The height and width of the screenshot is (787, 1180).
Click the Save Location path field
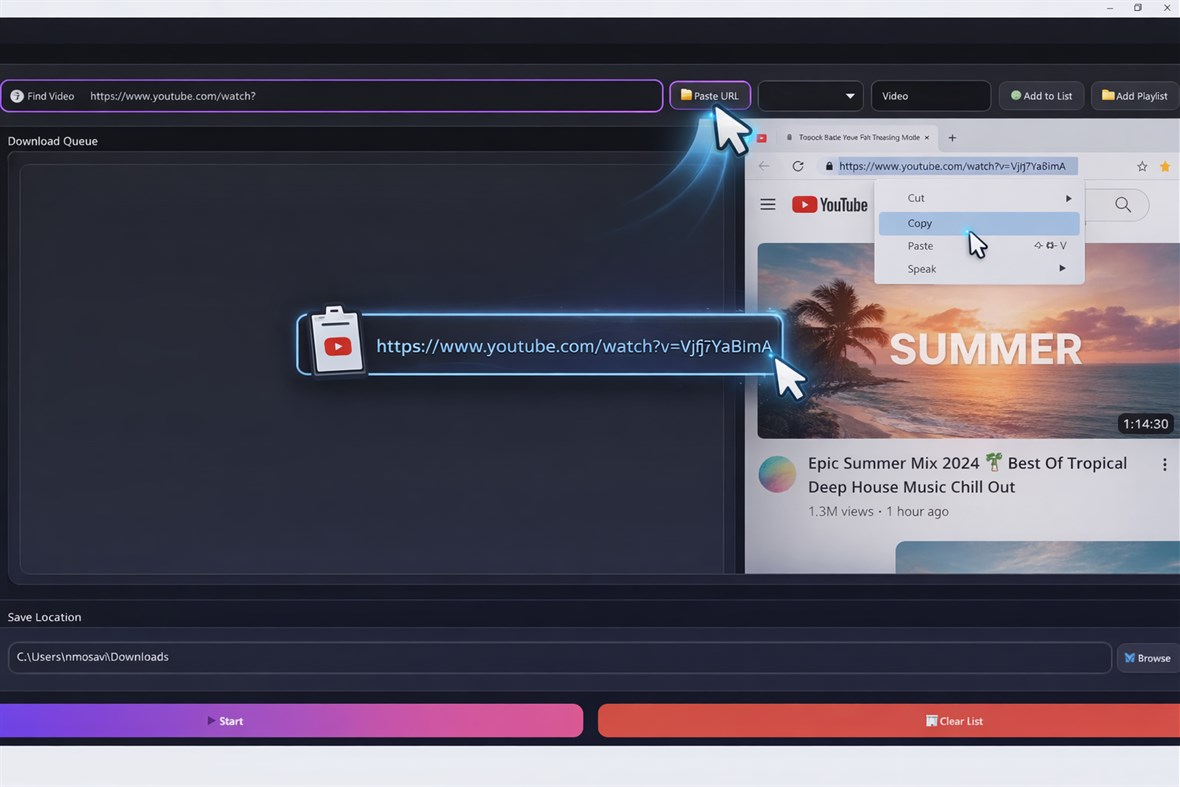click(560, 657)
